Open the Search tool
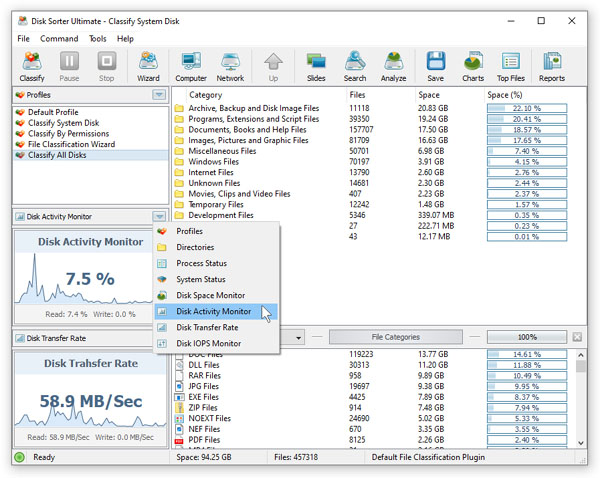 (355, 67)
